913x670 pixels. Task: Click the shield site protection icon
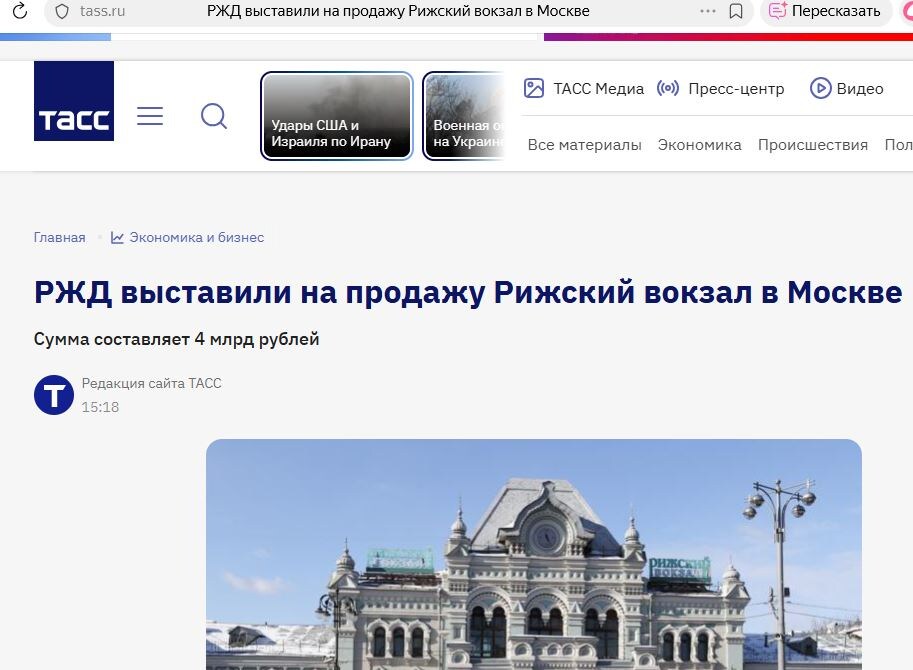(62, 11)
